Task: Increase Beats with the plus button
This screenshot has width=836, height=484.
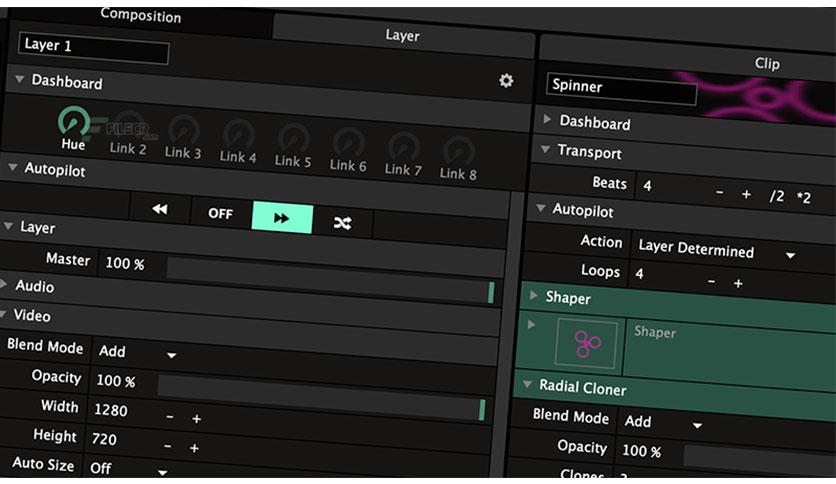Action: [x=746, y=195]
